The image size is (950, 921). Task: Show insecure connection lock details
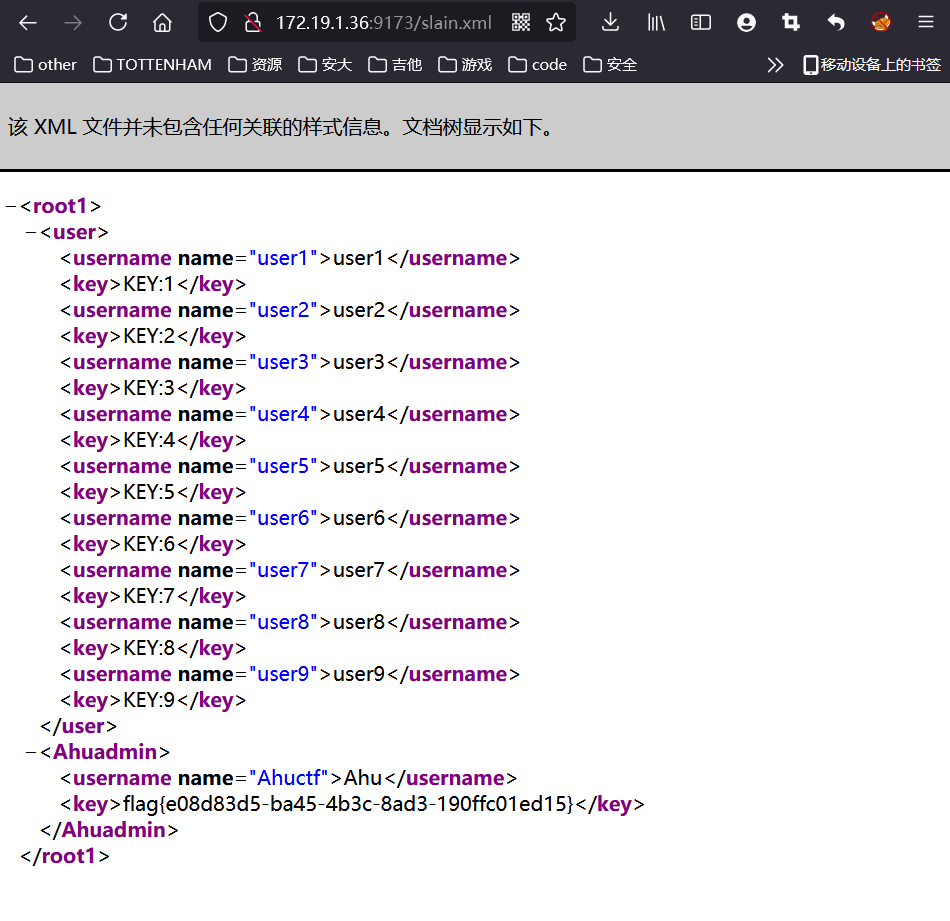click(252, 23)
